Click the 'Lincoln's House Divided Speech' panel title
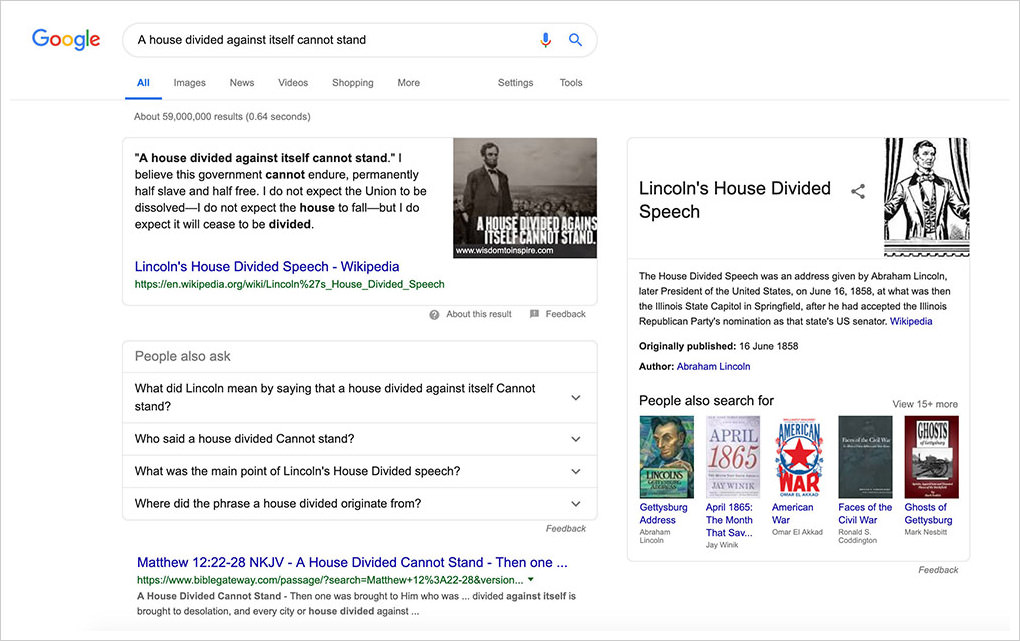This screenshot has height=641, width=1020. tap(734, 200)
